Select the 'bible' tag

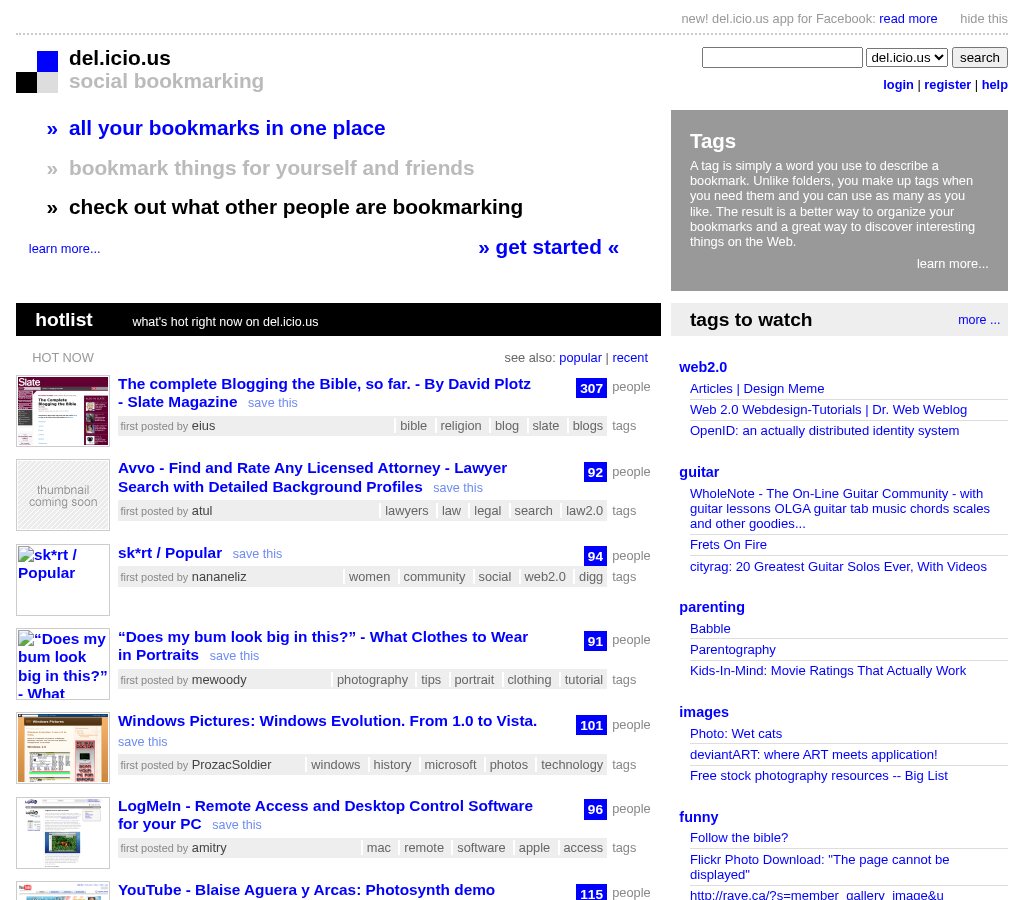tap(413, 426)
